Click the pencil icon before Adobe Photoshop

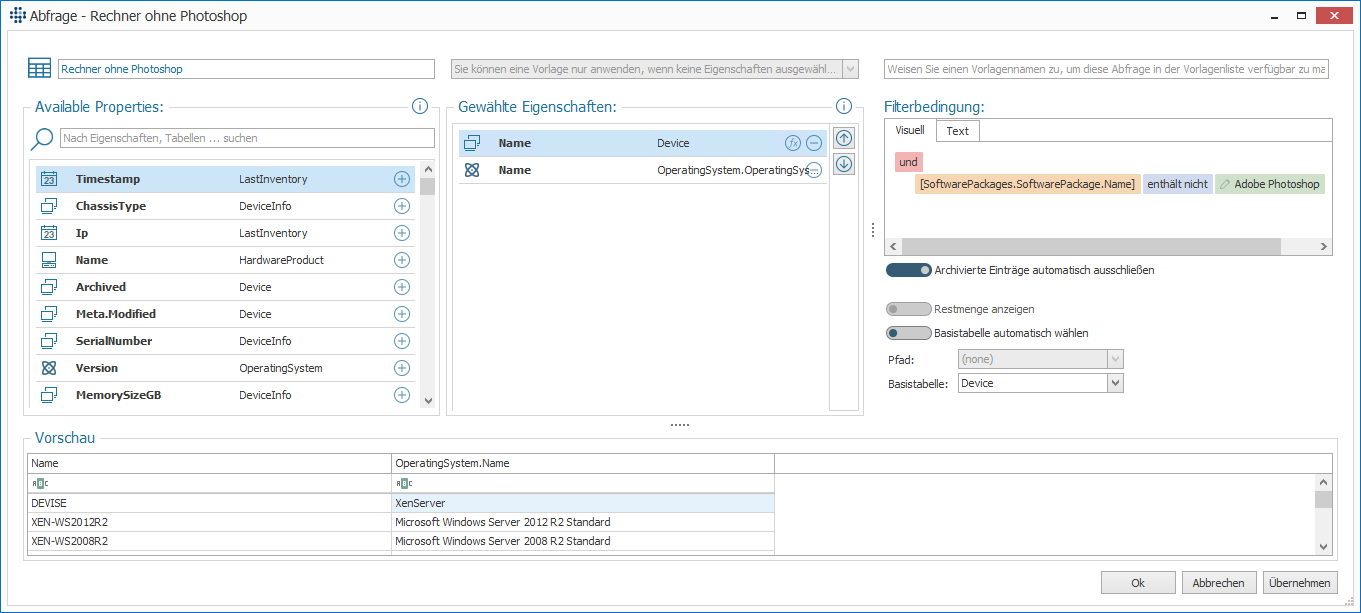1225,184
